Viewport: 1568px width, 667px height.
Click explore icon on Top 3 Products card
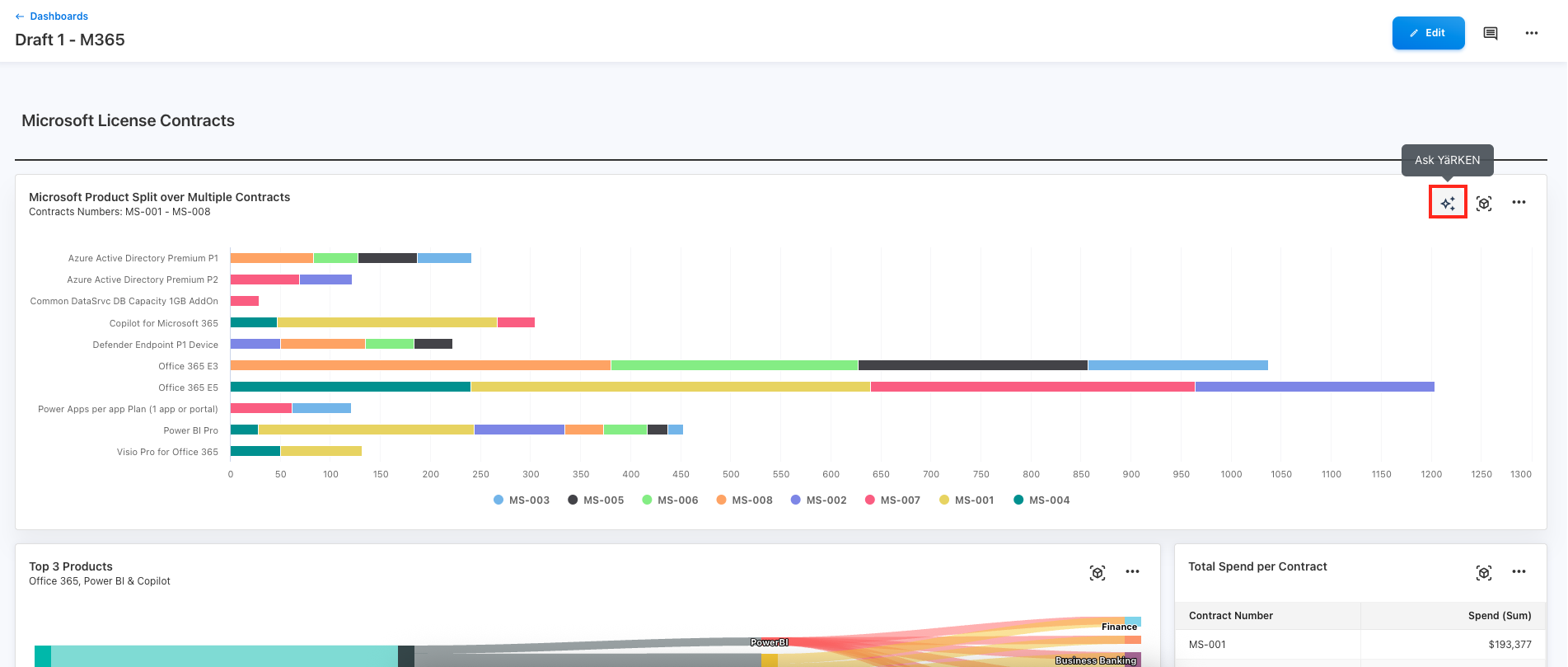coord(1097,572)
